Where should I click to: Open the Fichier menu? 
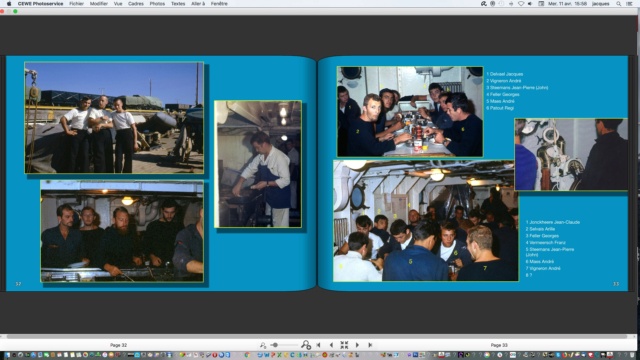(x=76, y=4)
